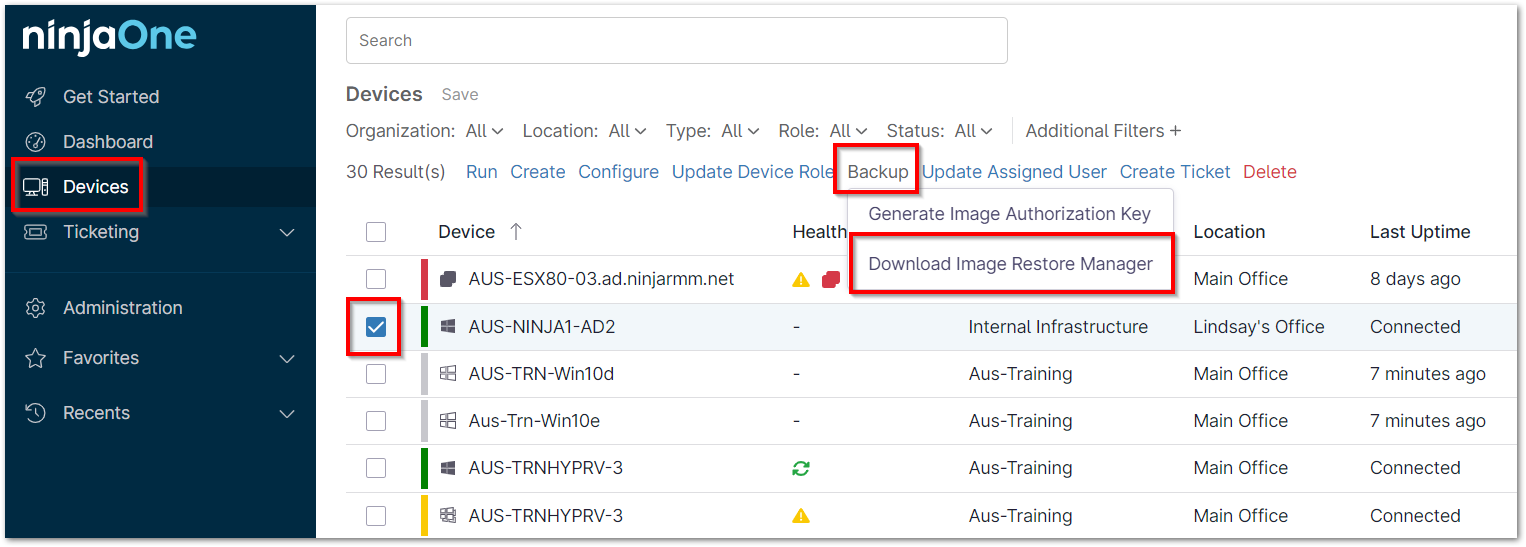Viewport: 1526px width, 547px height.
Task: Open the Location filter dropdown
Action: pyautogui.click(x=628, y=131)
